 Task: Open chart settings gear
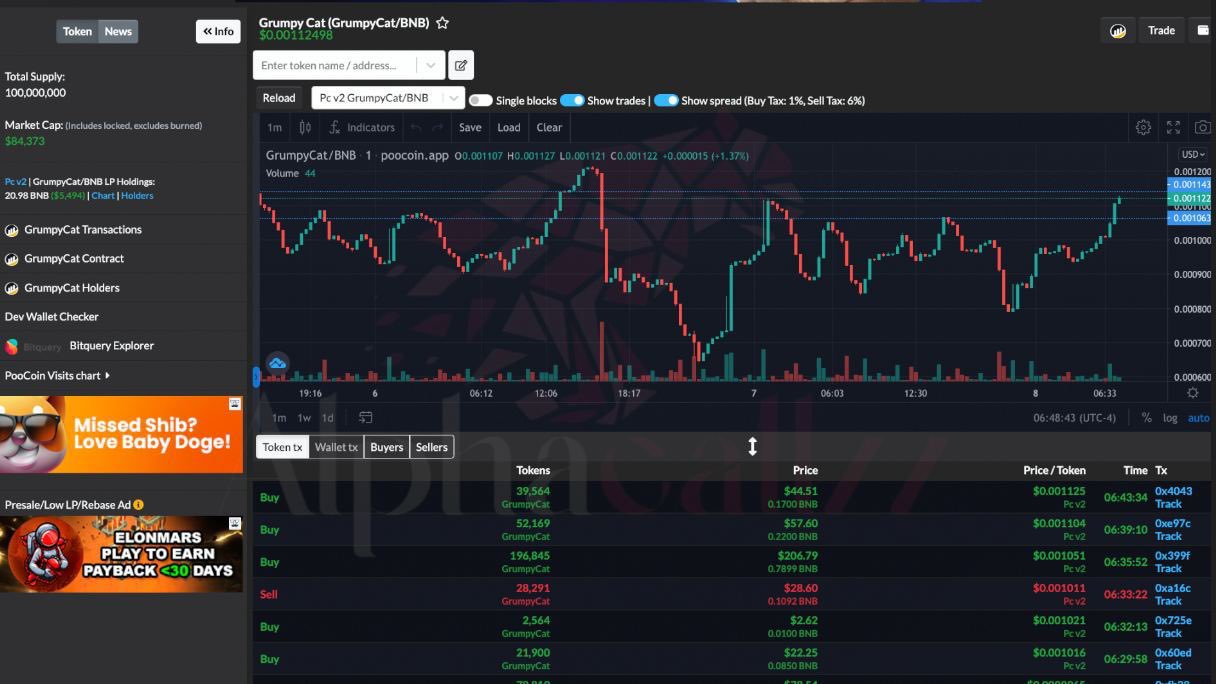(1143, 127)
